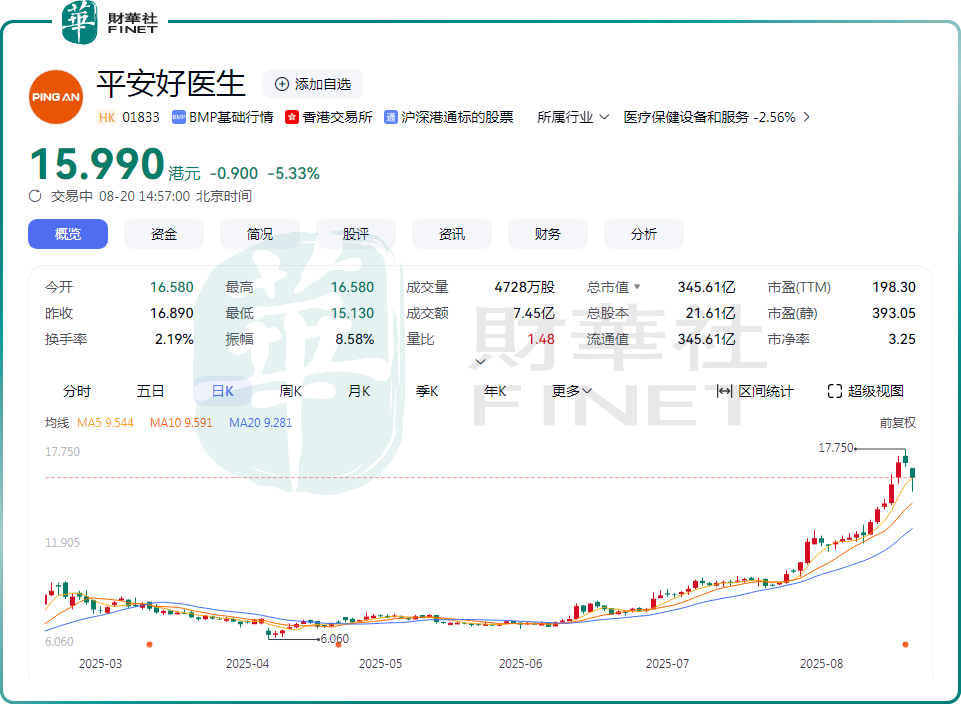The image size is (961, 724).
Task: Click the current price 15.990
Action: click(x=97, y=164)
